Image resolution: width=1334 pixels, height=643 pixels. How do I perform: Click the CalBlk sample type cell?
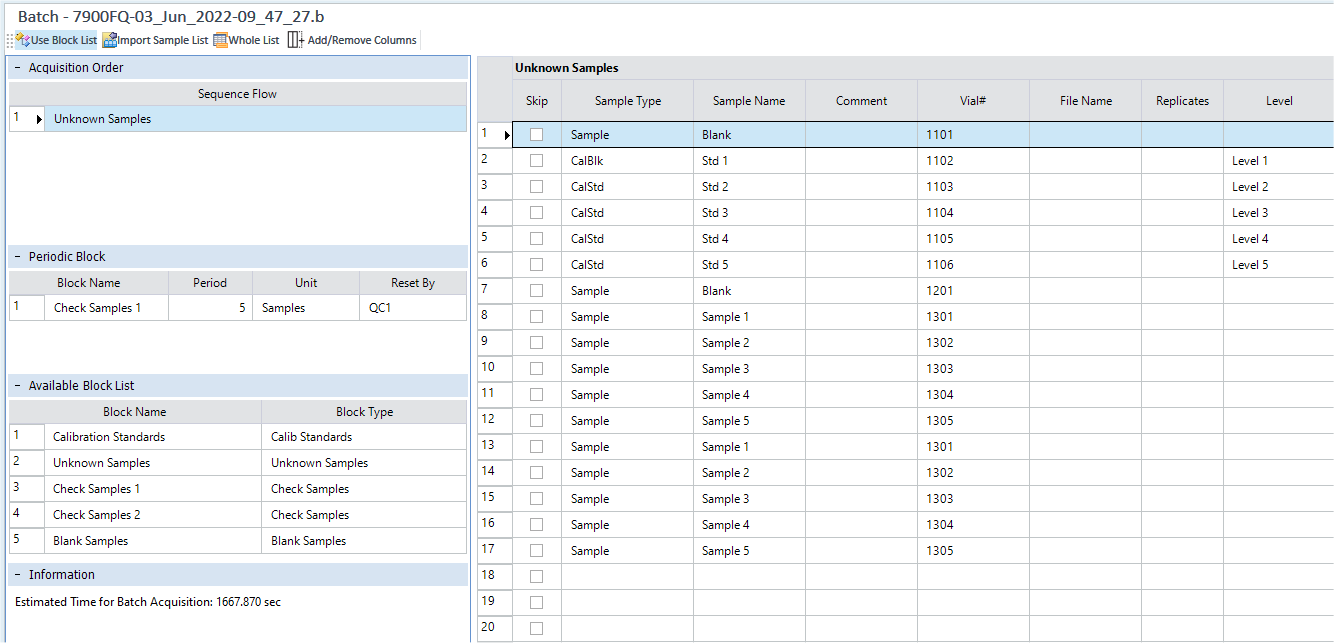click(x=628, y=161)
